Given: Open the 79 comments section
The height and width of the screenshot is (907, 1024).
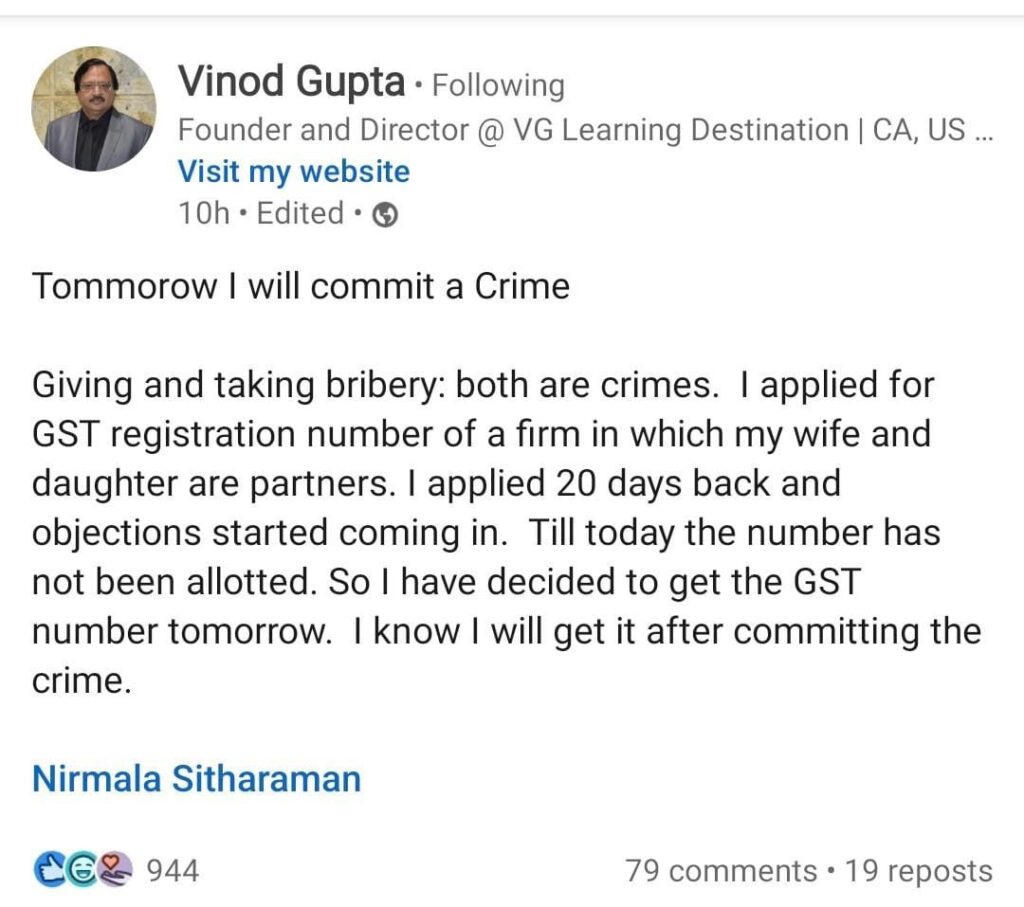Looking at the screenshot, I should (x=721, y=871).
